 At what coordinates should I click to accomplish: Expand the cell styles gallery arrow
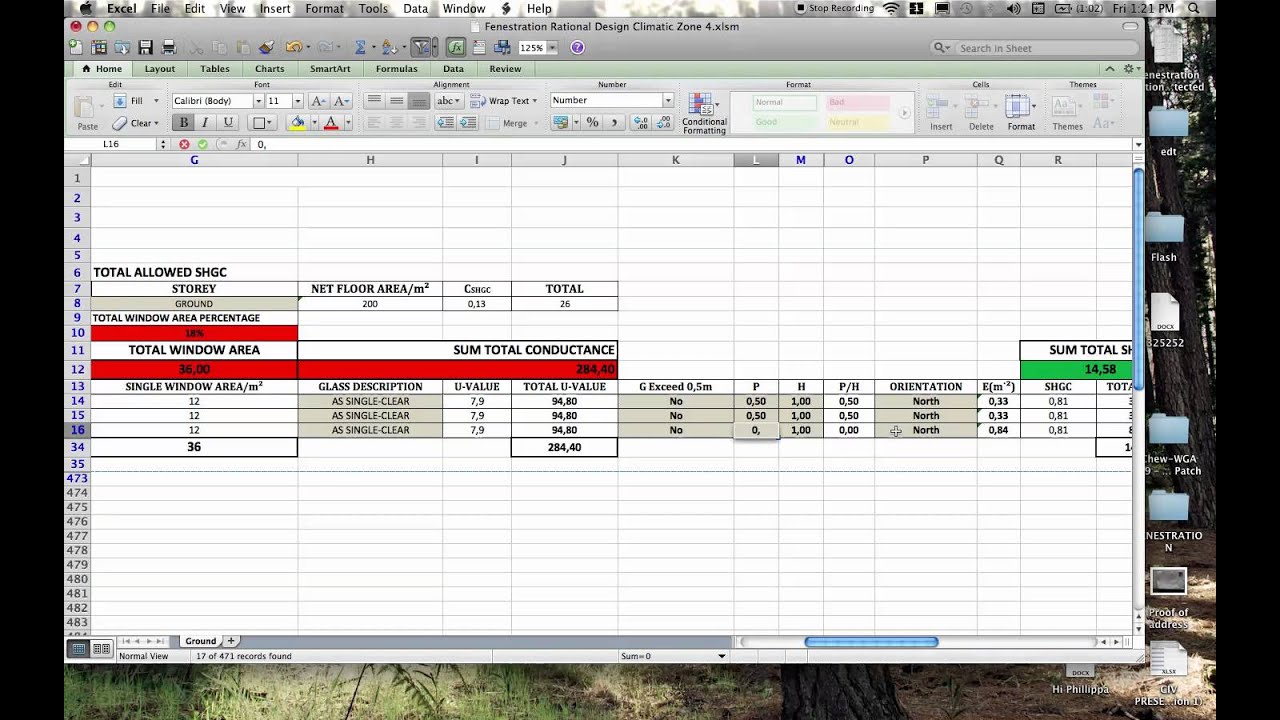904,113
